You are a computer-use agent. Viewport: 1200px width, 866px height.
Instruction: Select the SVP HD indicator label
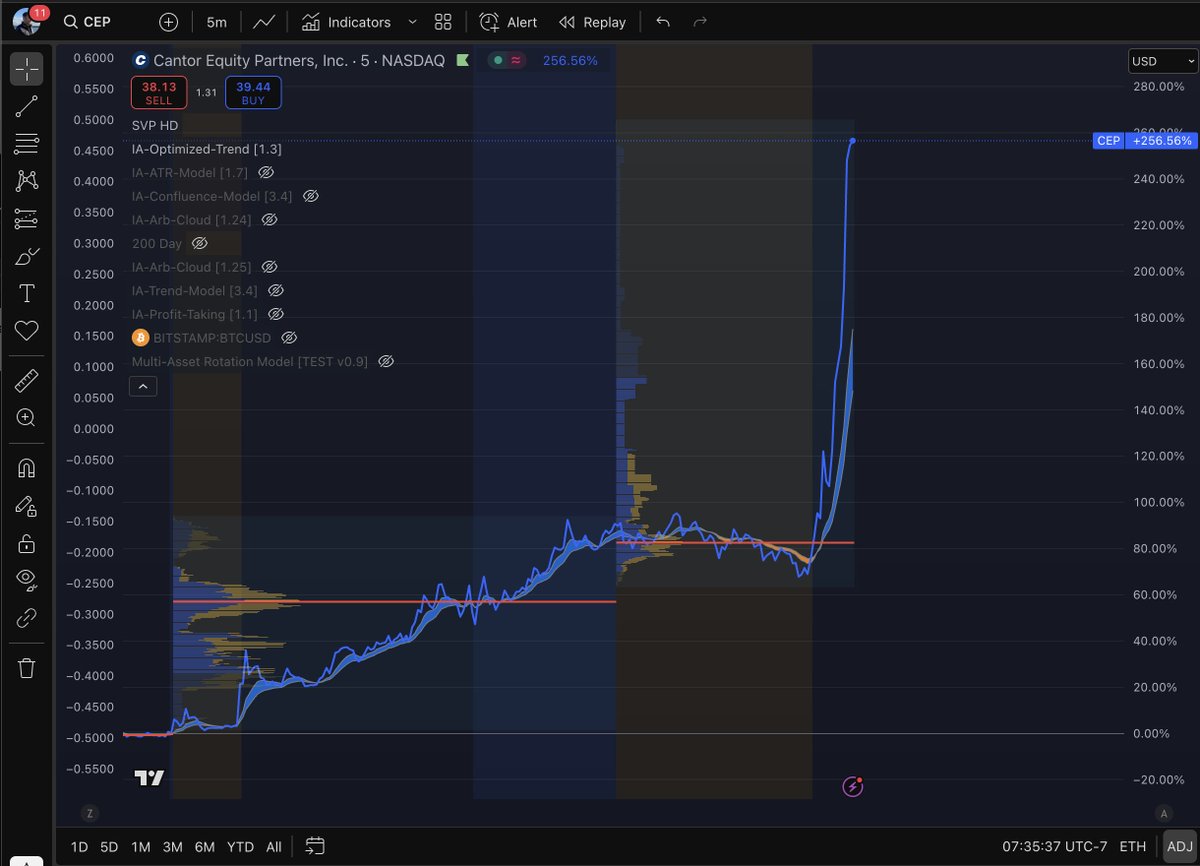click(x=155, y=126)
